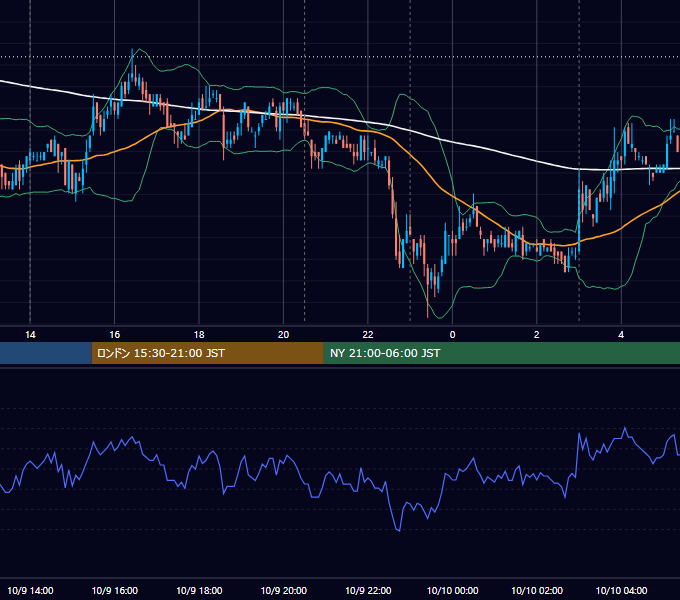
Task: Click the 10/9 18:00 date label
Action: [199, 590]
